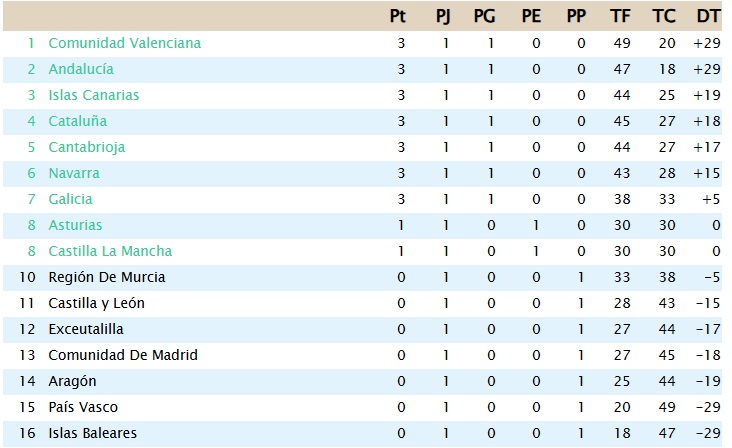Click the Comunidad De Madrid team name
The image size is (732, 448).
click(x=123, y=355)
